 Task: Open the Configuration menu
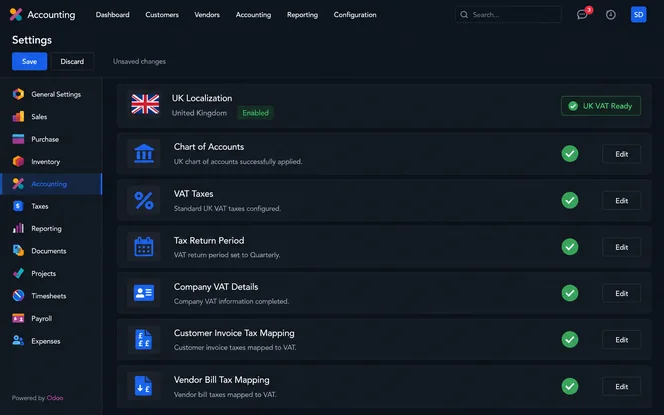point(355,15)
